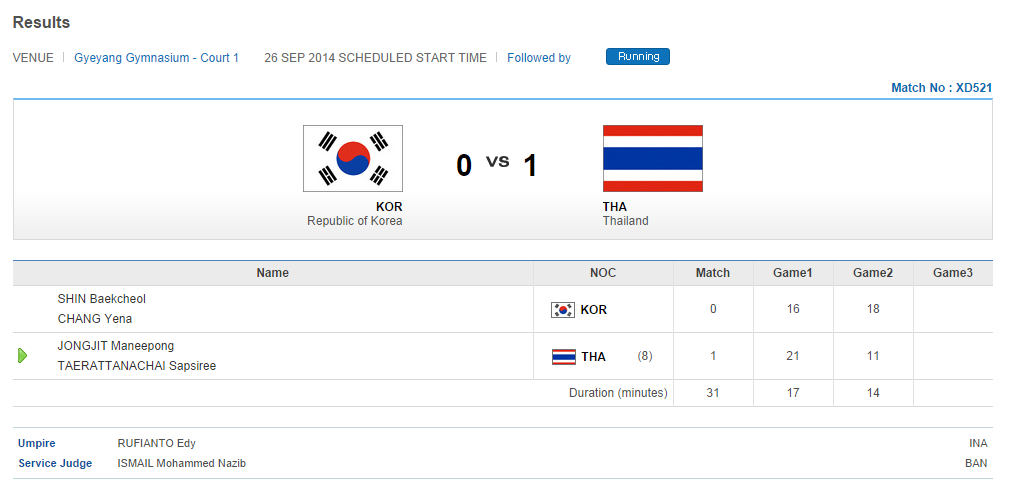Click service judge ISMAIL Mohammed Nazib
This screenshot has height=494, width=1024.
[181, 463]
